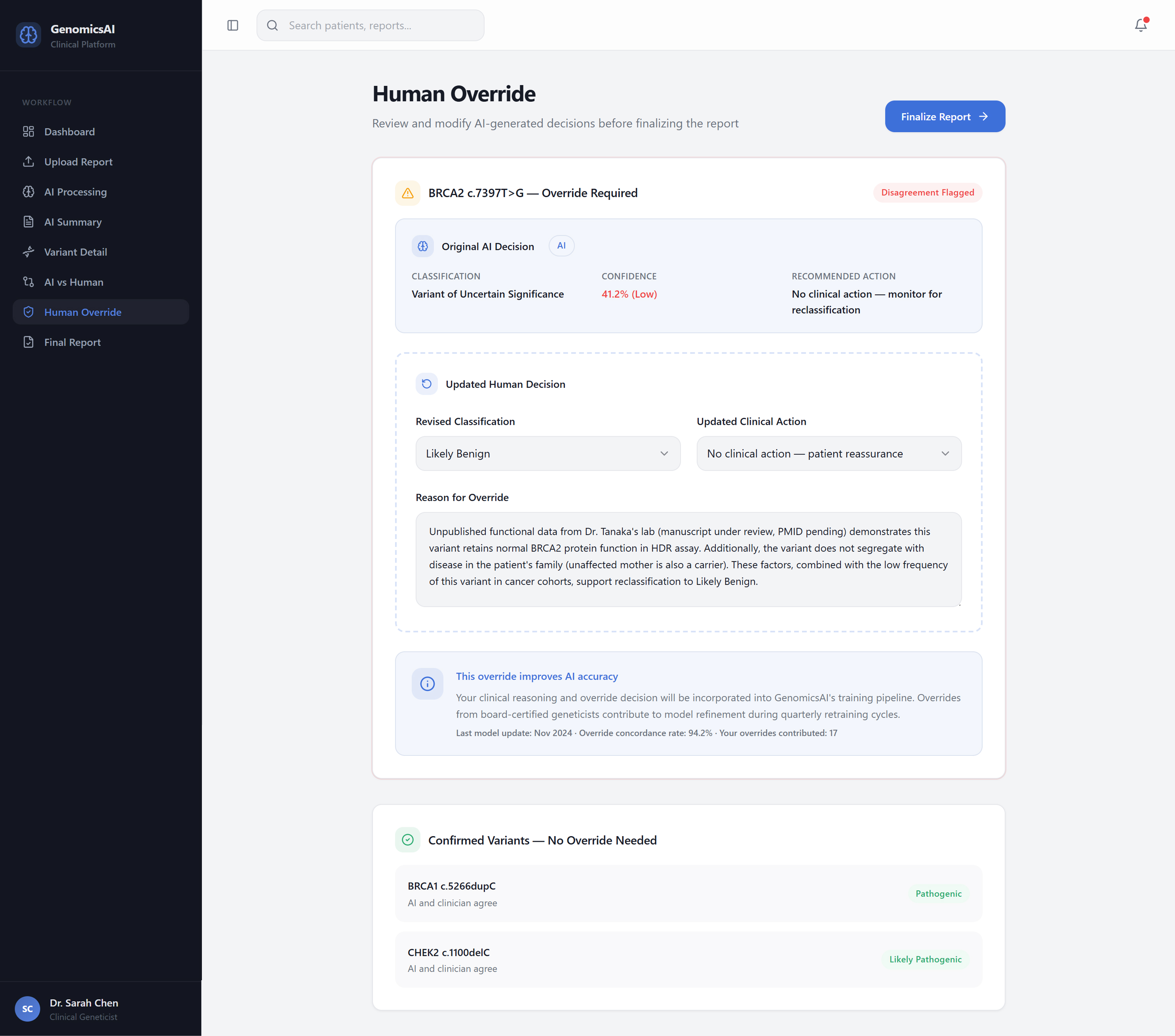This screenshot has width=1175, height=1036.
Task: Click the 'Reason for Override' label
Action: [x=462, y=497]
